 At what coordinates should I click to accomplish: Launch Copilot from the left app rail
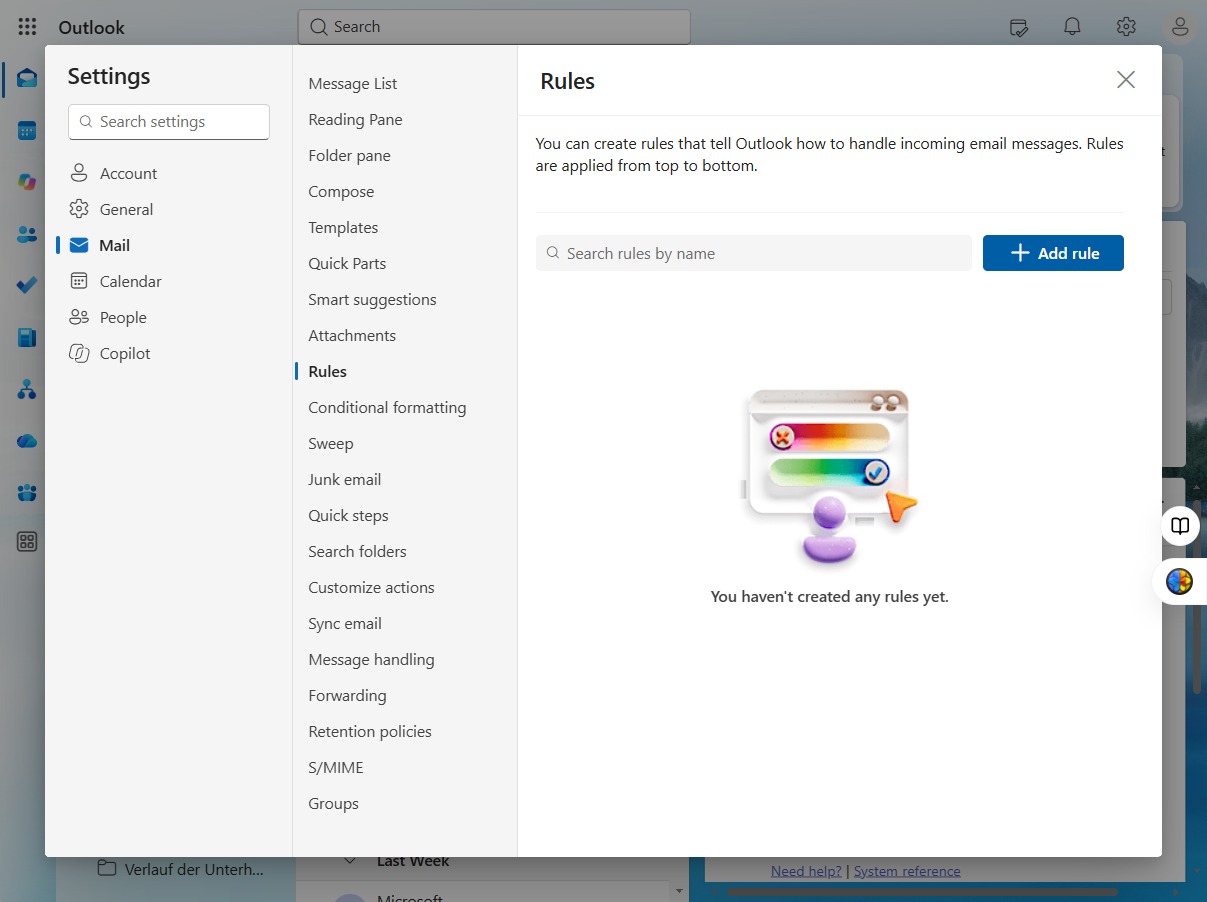(27, 182)
